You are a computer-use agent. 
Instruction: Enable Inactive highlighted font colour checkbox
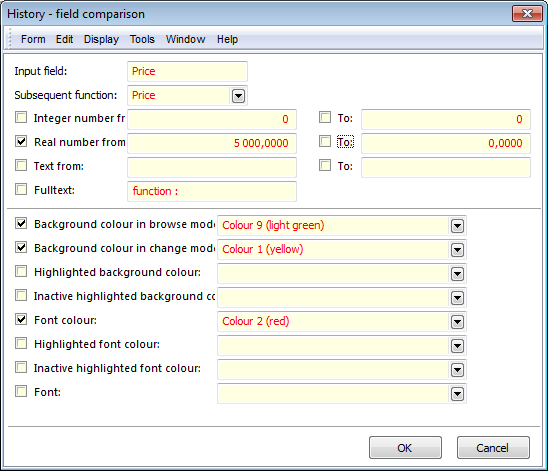click(21, 367)
